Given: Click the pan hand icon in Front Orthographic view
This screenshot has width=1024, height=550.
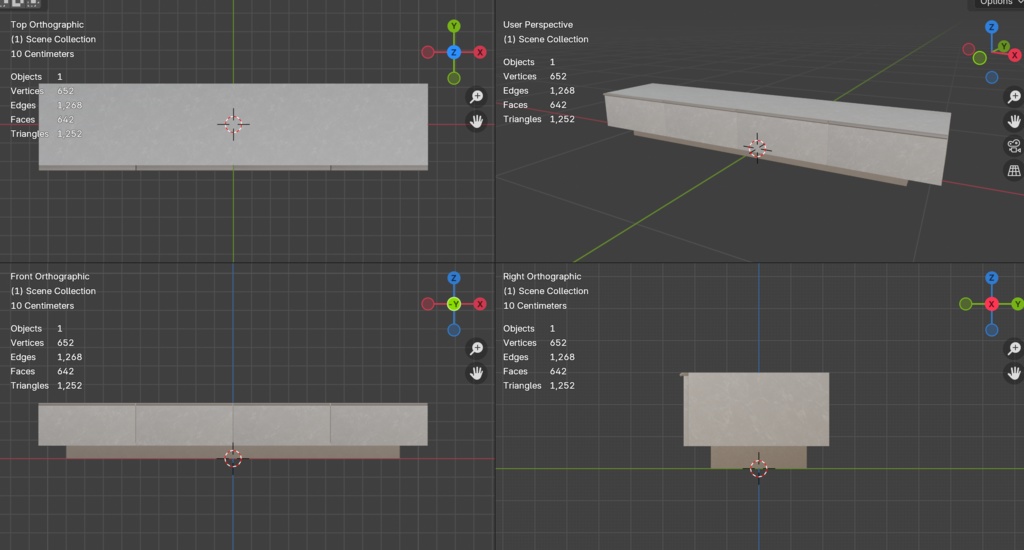Looking at the screenshot, I should point(477,373).
